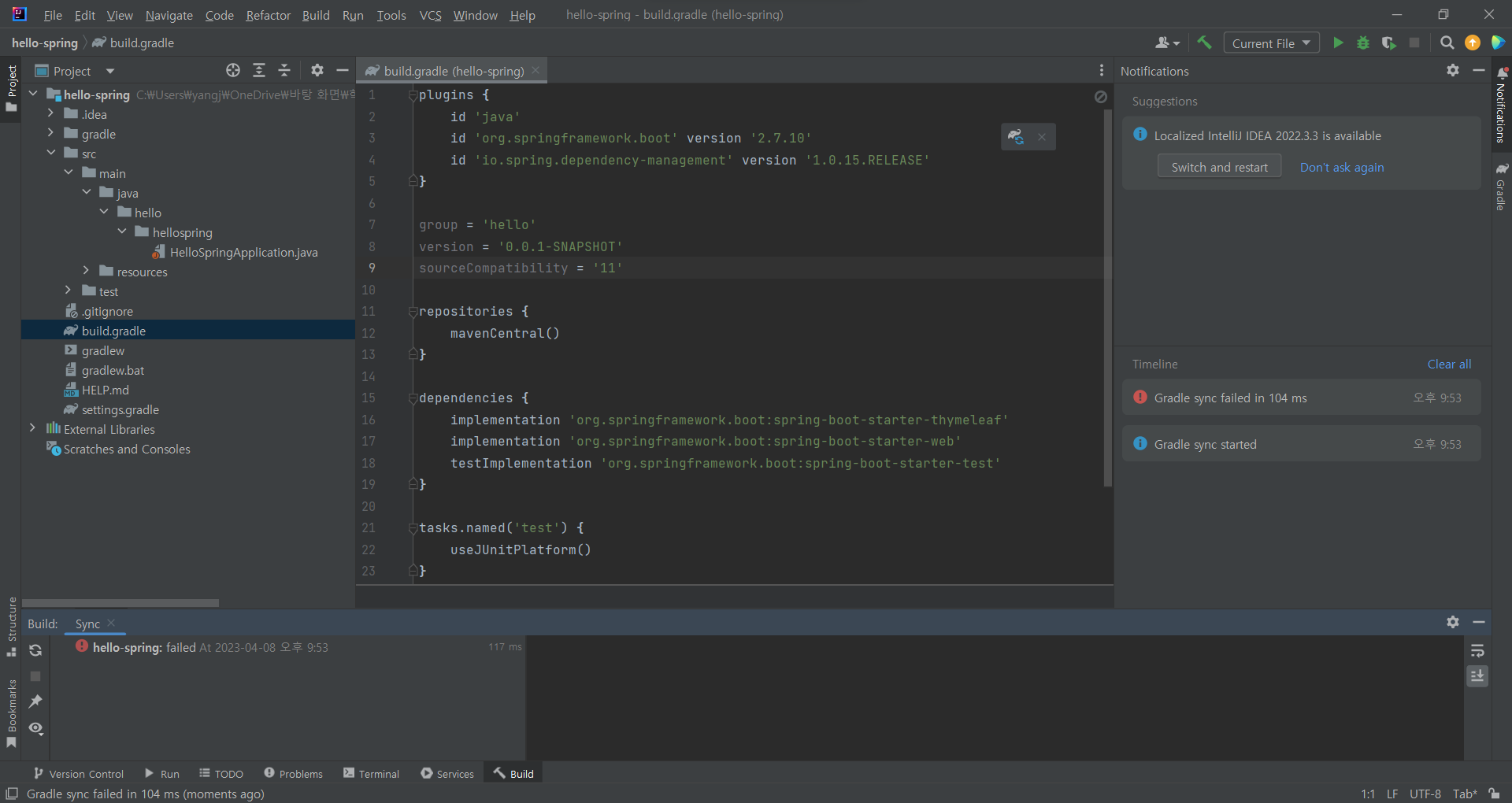Click the IDE update arrow icon
The image size is (1512, 803).
(x=1472, y=43)
